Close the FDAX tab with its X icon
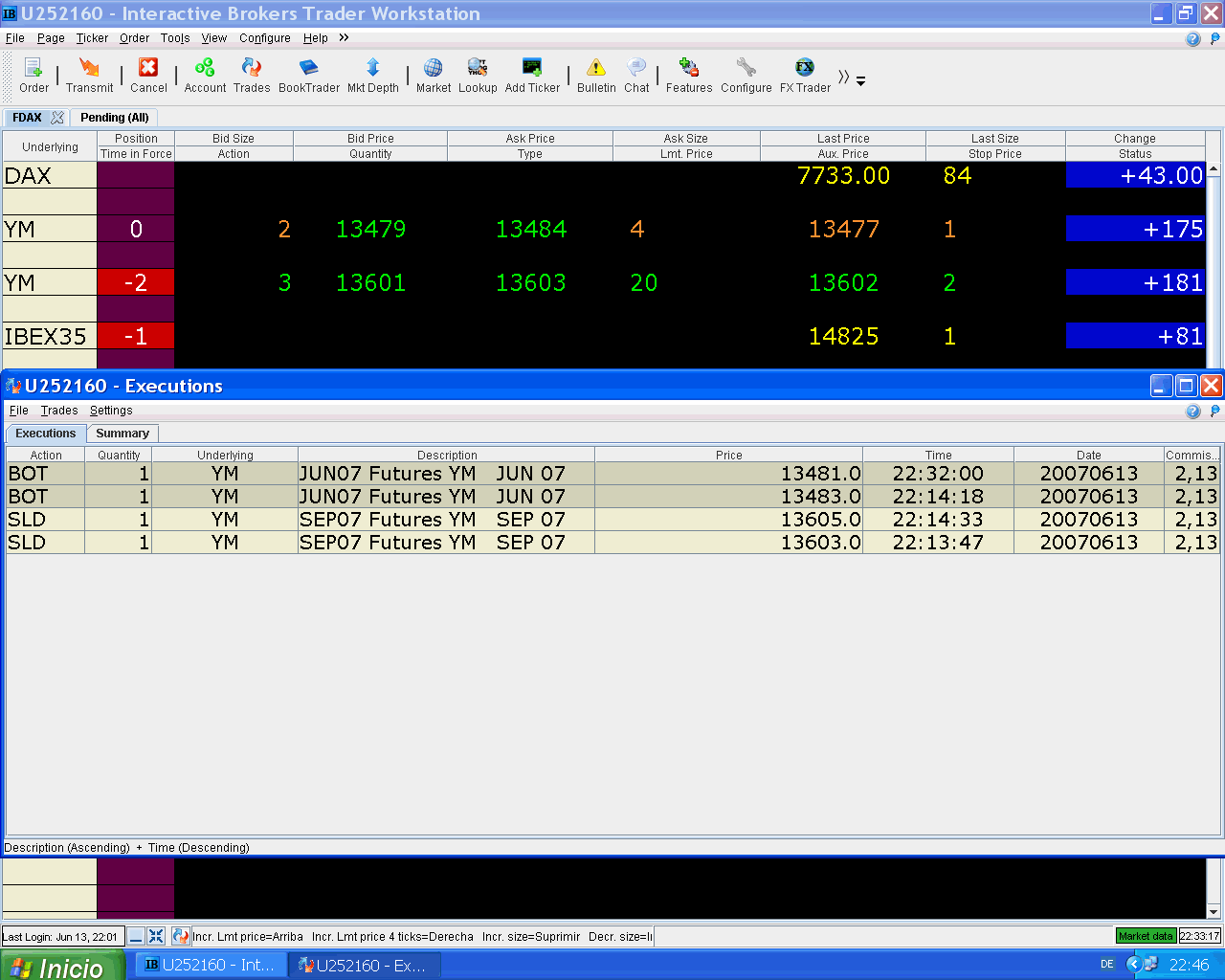1225x980 pixels. (x=57, y=118)
